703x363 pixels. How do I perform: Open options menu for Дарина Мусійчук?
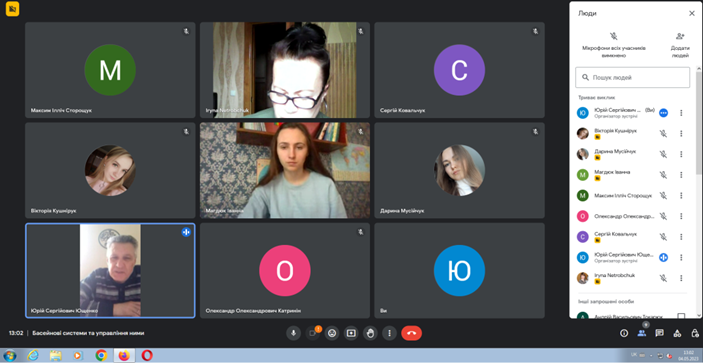pyautogui.click(x=681, y=154)
